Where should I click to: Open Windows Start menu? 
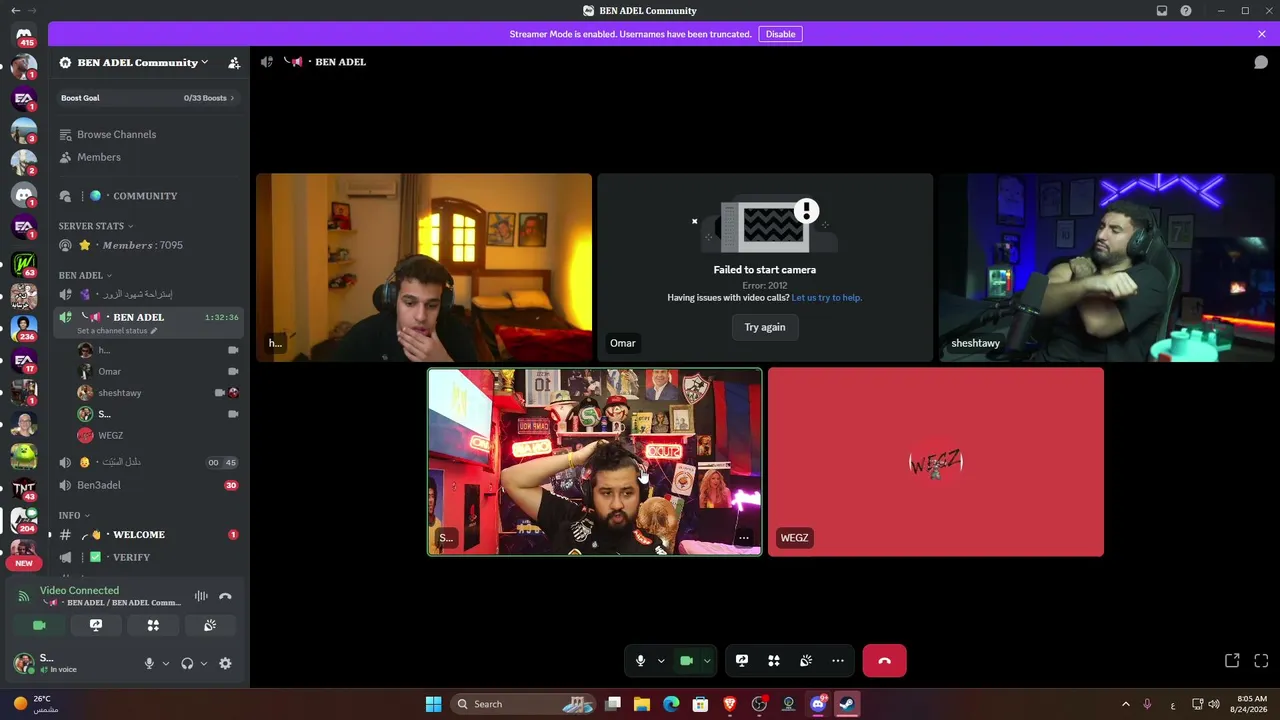pos(433,704)
